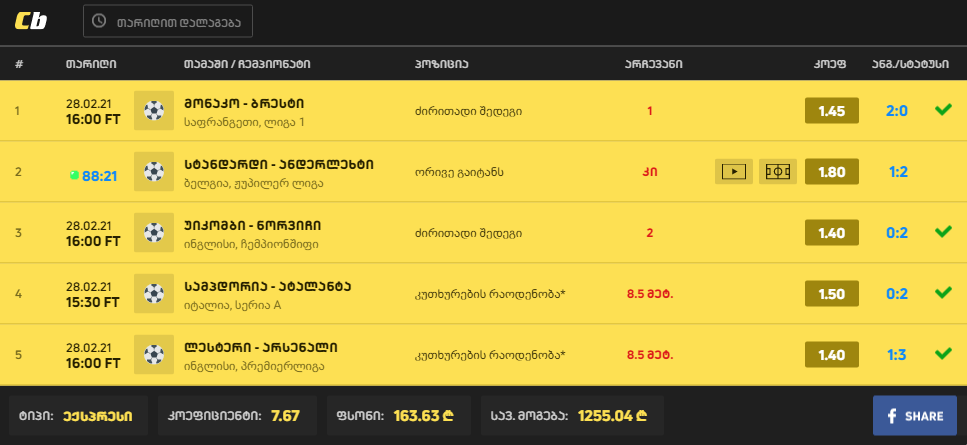Click selection 8.5 მეტ. for ლესტერი match
This screenshot has height=445, width=967.
point(650,355)
